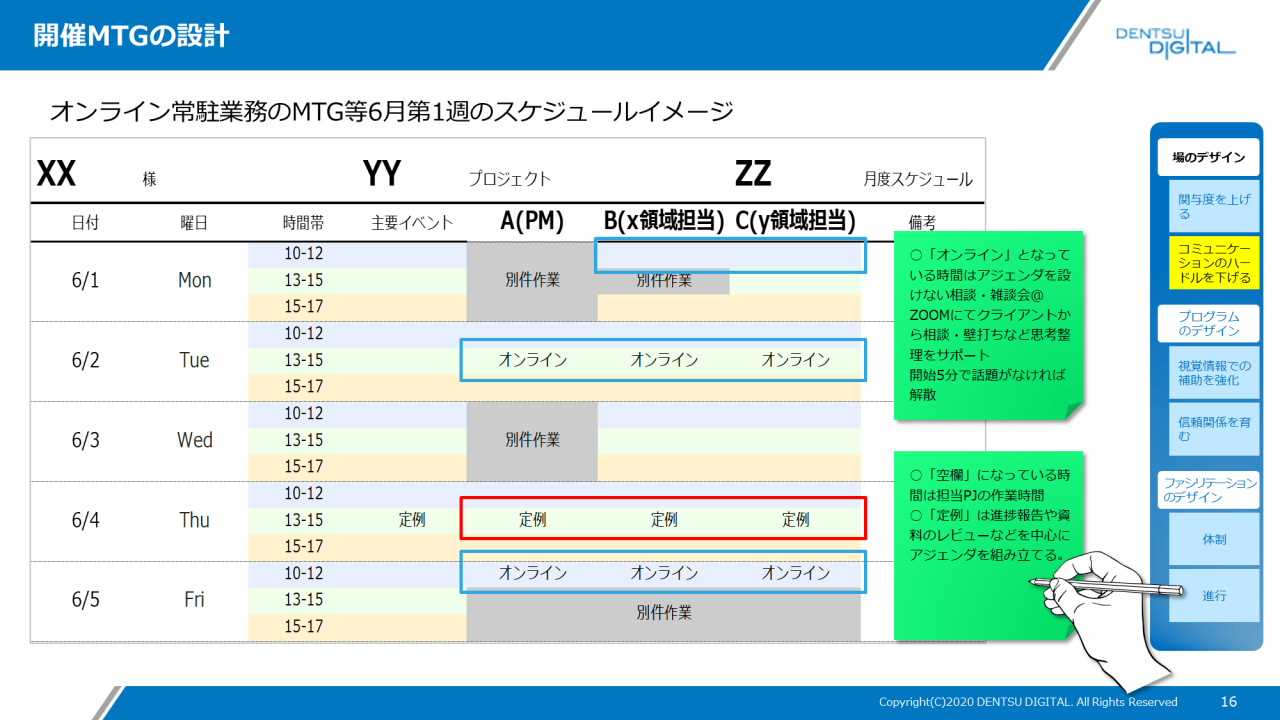
Task: Select the 場のデザイン sidebar header
Action: point(1210,156)
